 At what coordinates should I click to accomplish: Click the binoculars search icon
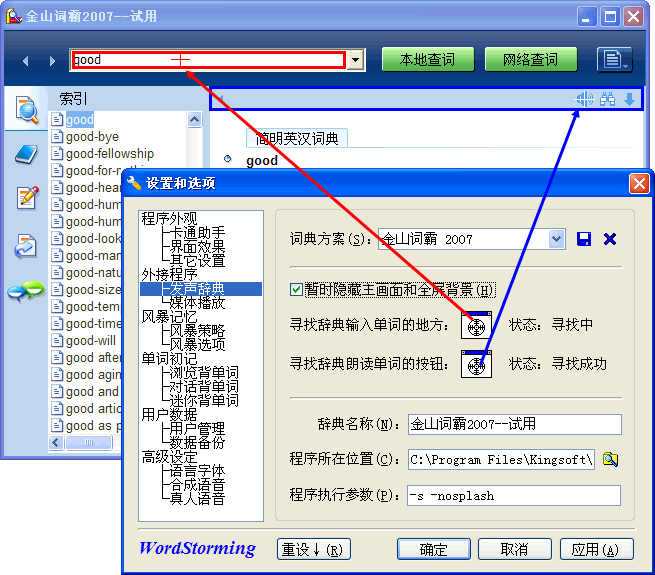(x=607, y=99)
